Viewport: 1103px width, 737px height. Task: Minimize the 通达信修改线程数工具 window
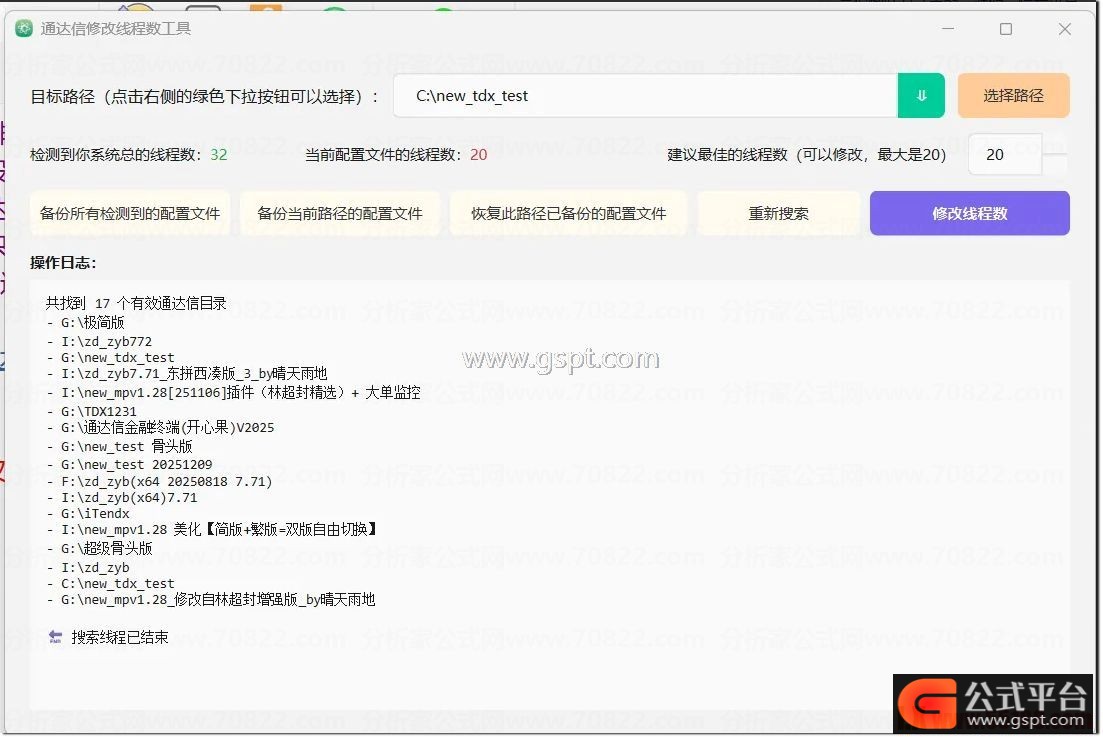tap(947, 29)
